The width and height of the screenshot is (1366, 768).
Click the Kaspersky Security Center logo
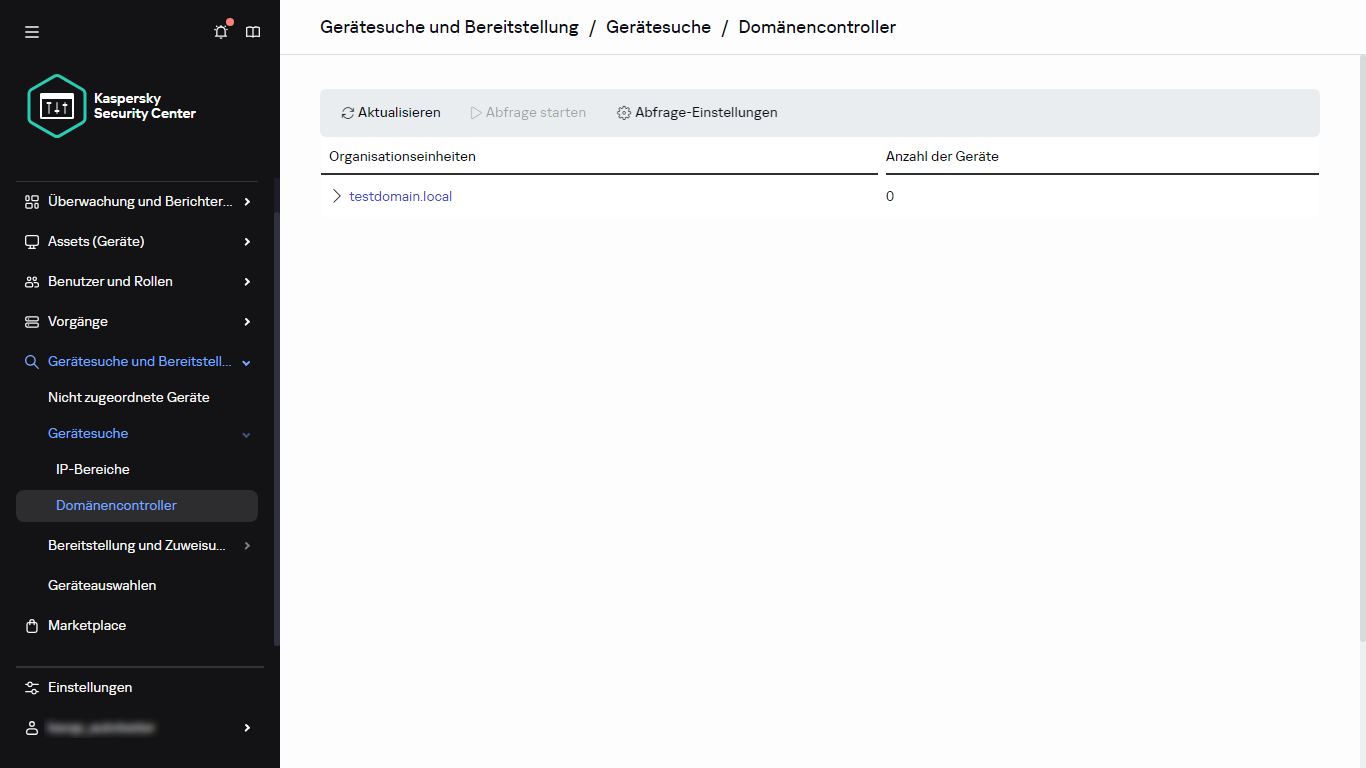point(57,105)
